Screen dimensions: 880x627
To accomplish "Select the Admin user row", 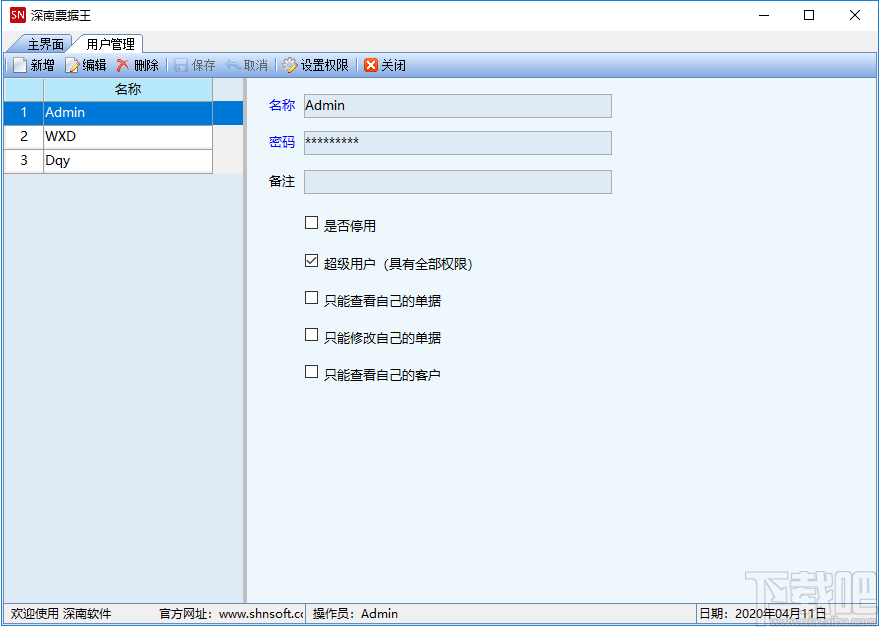I will (123, 113).
